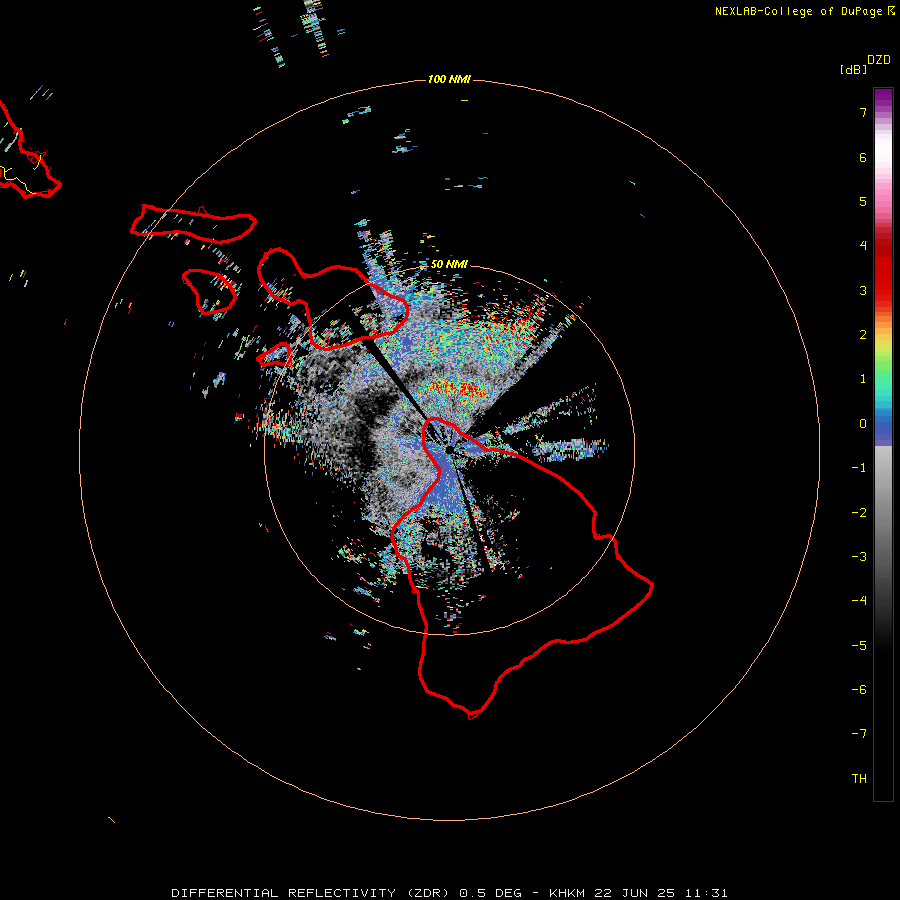900x900 pixels.
Task: Click the red high-ZDR echo cluster north of radar
Action: click(x=456, y=389)
